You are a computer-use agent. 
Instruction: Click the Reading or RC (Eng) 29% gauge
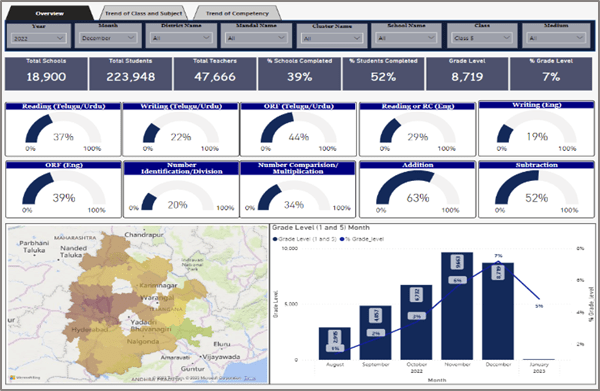click(x=417, y=129)
